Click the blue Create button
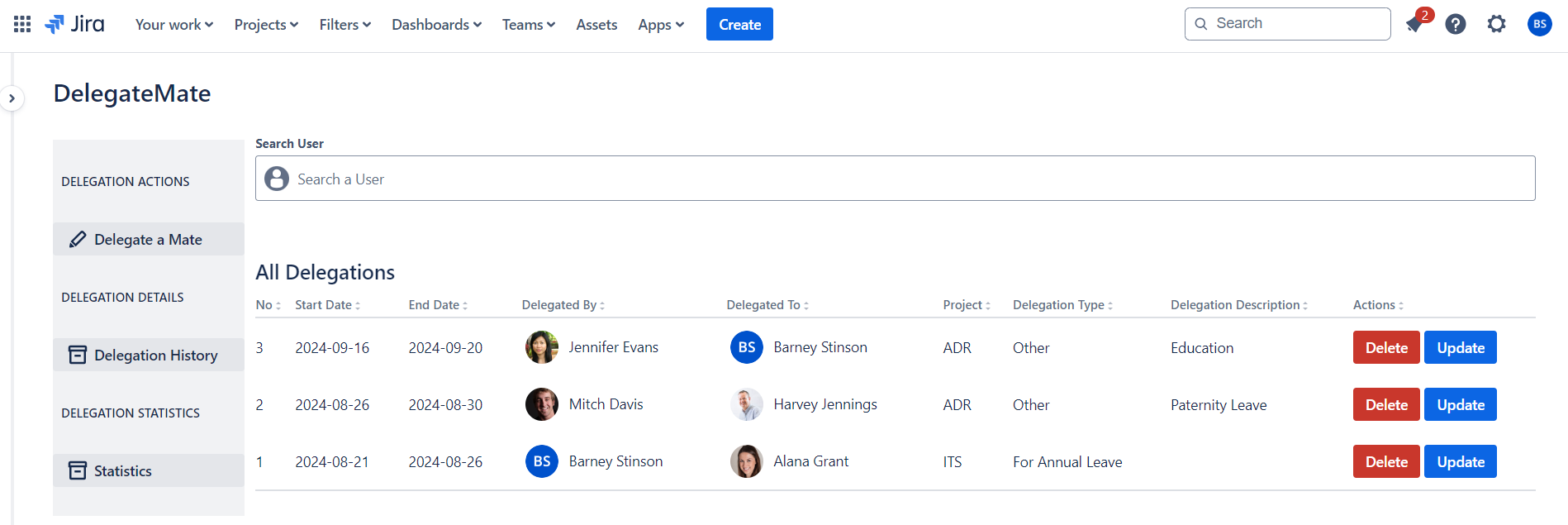This screenshot has width=1568, height=525. pos(739,24)
